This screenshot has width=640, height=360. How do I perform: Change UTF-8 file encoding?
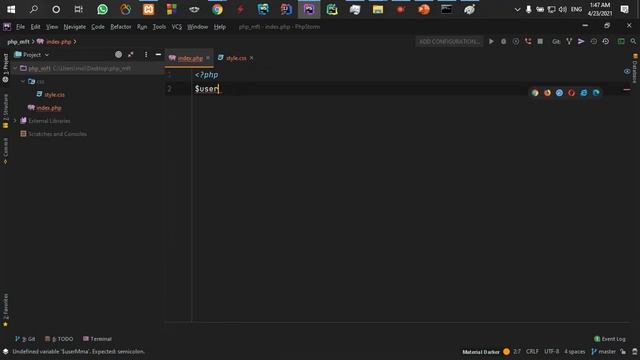tap(551, 351)
